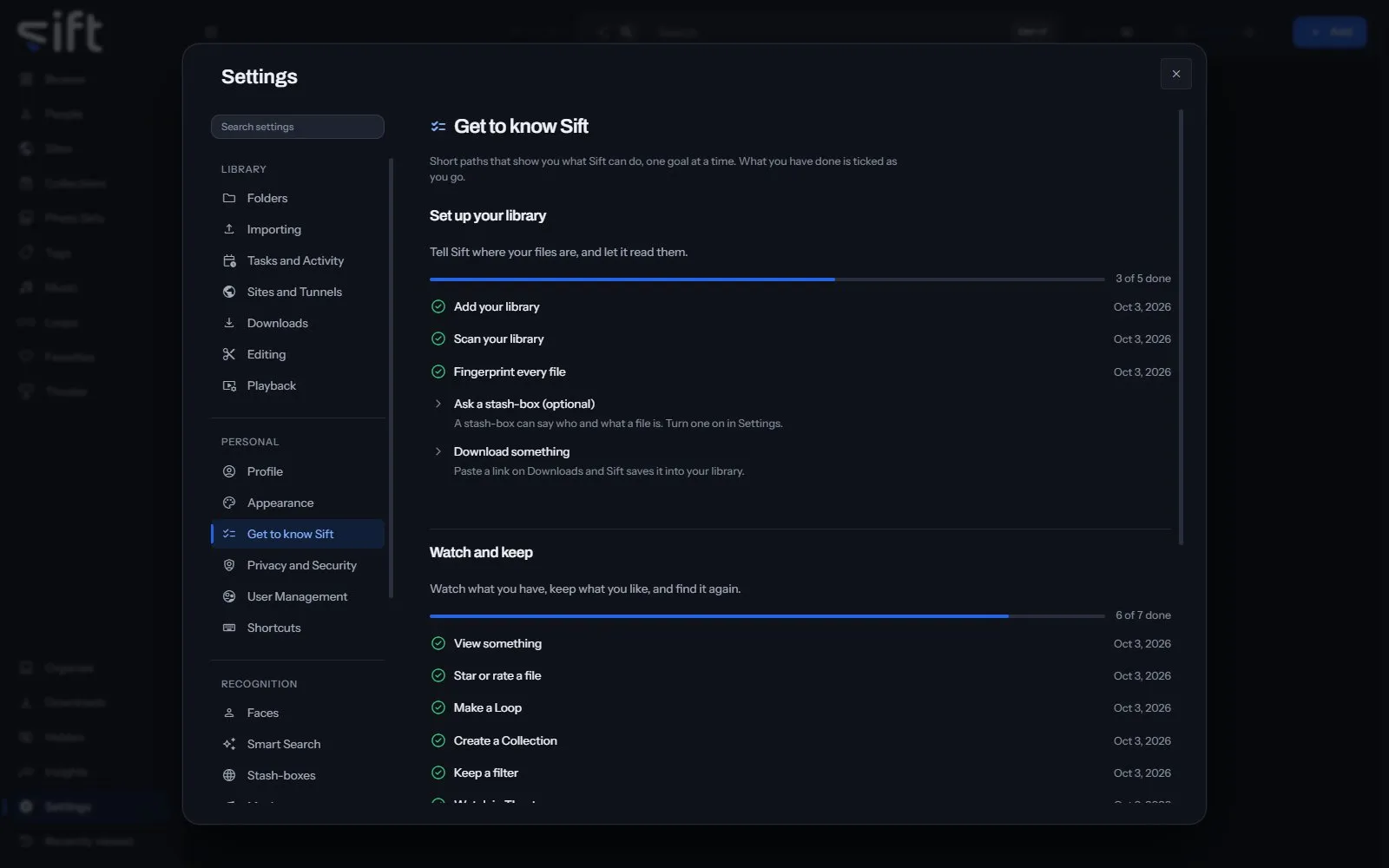1389x868 pixels.
Task: Click the Importing upload icon
Action: pyautogui.click(x=229, y=229)
